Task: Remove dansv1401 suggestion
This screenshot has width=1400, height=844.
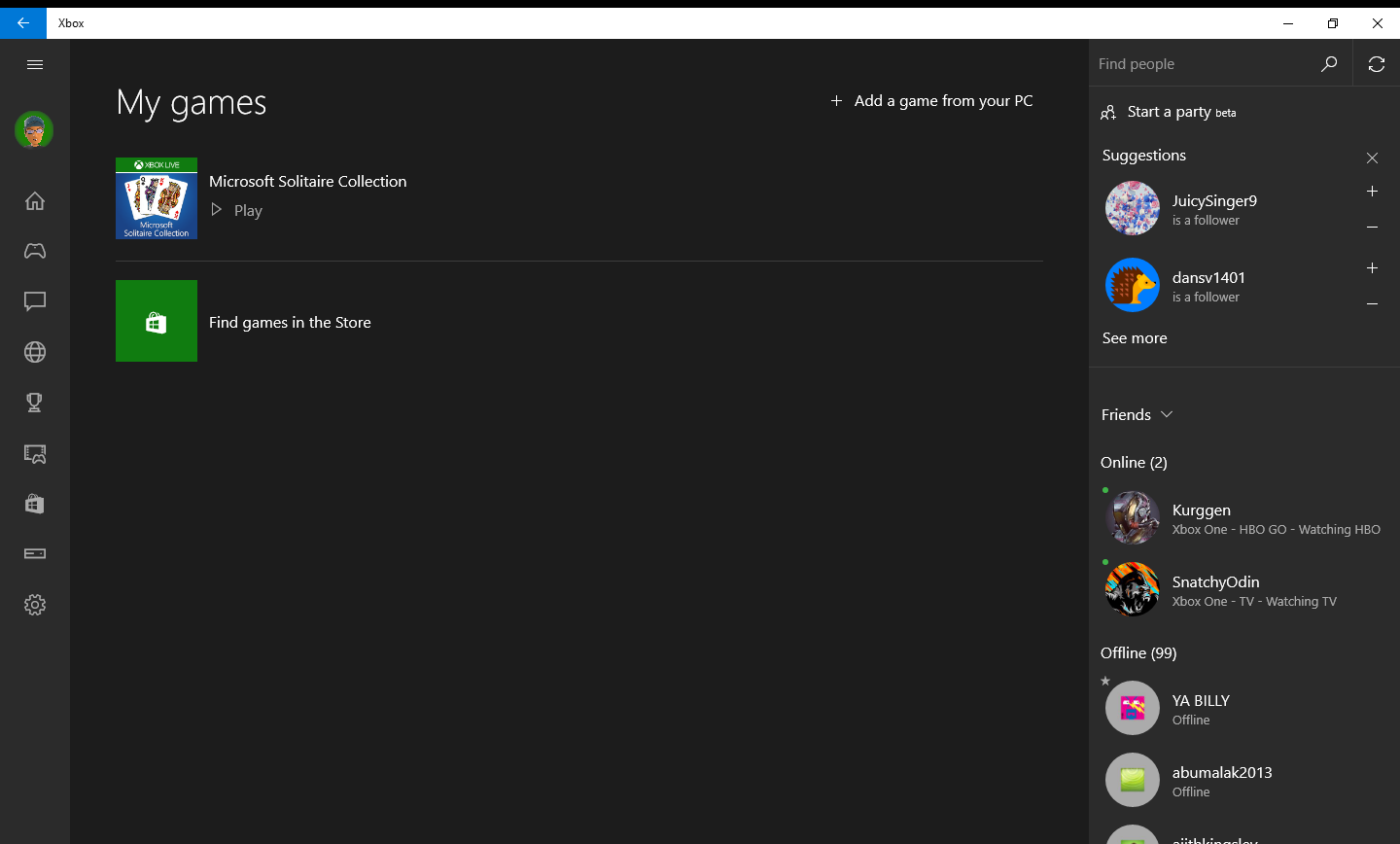Action: pyautogui.click(x=1372, y=304)
